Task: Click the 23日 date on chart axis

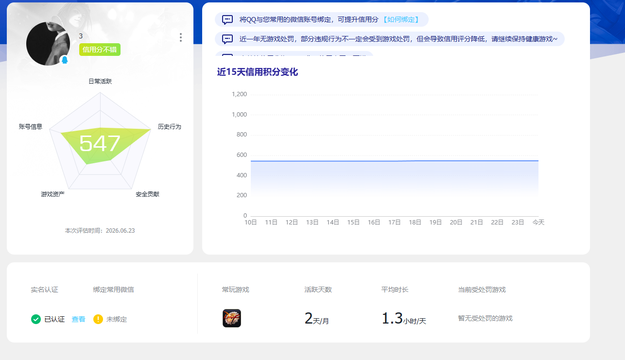Action: click(x=518, y=222)
